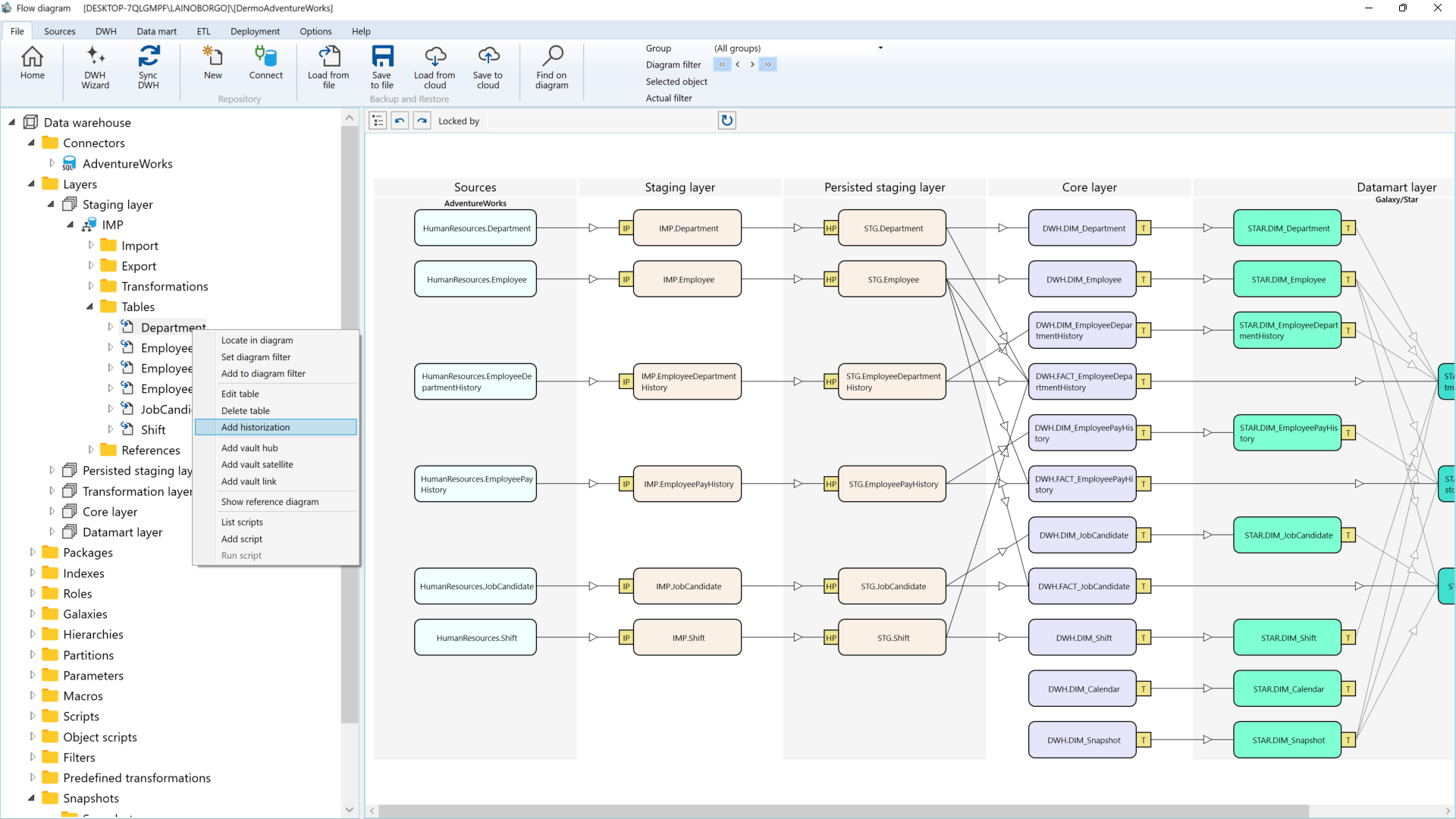Image resolution: width=1456 pixels, height=819 pixels.
Task: Go to next diagram filter
Action: coord(752,64)
